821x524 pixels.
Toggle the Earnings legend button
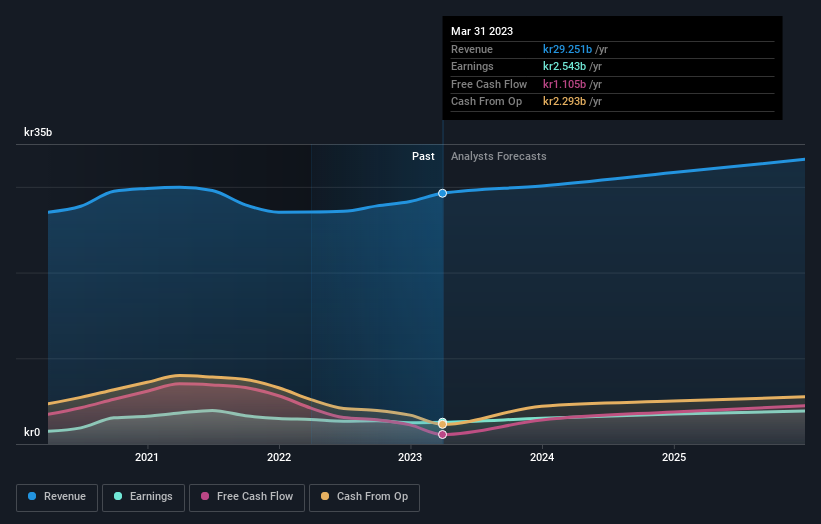tap(143, 497)
